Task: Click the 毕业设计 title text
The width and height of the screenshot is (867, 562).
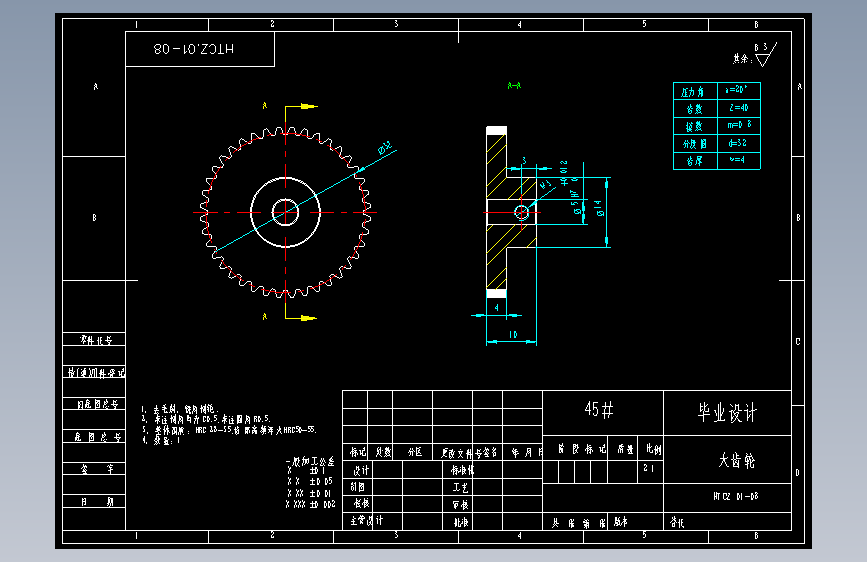Action: [x=727, y=413]
